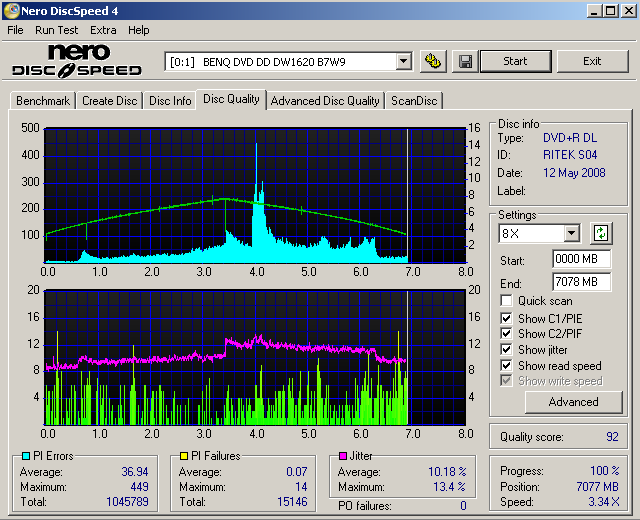Click PI Failures average value 0.07
Image resolution: width=640 pixels, height=520 pixels.
coord(297,472)
